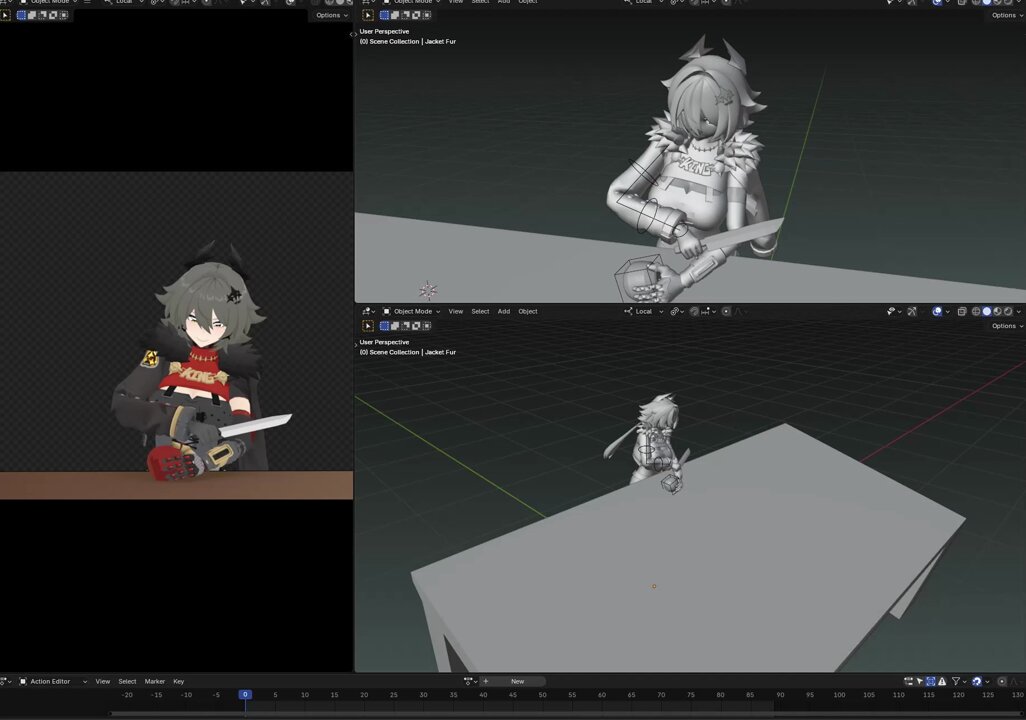Toggle keyframe snapping in the Action Editor
This screenshot has width=1026, height=720.
pyautogui.click(x=977, y=681)
